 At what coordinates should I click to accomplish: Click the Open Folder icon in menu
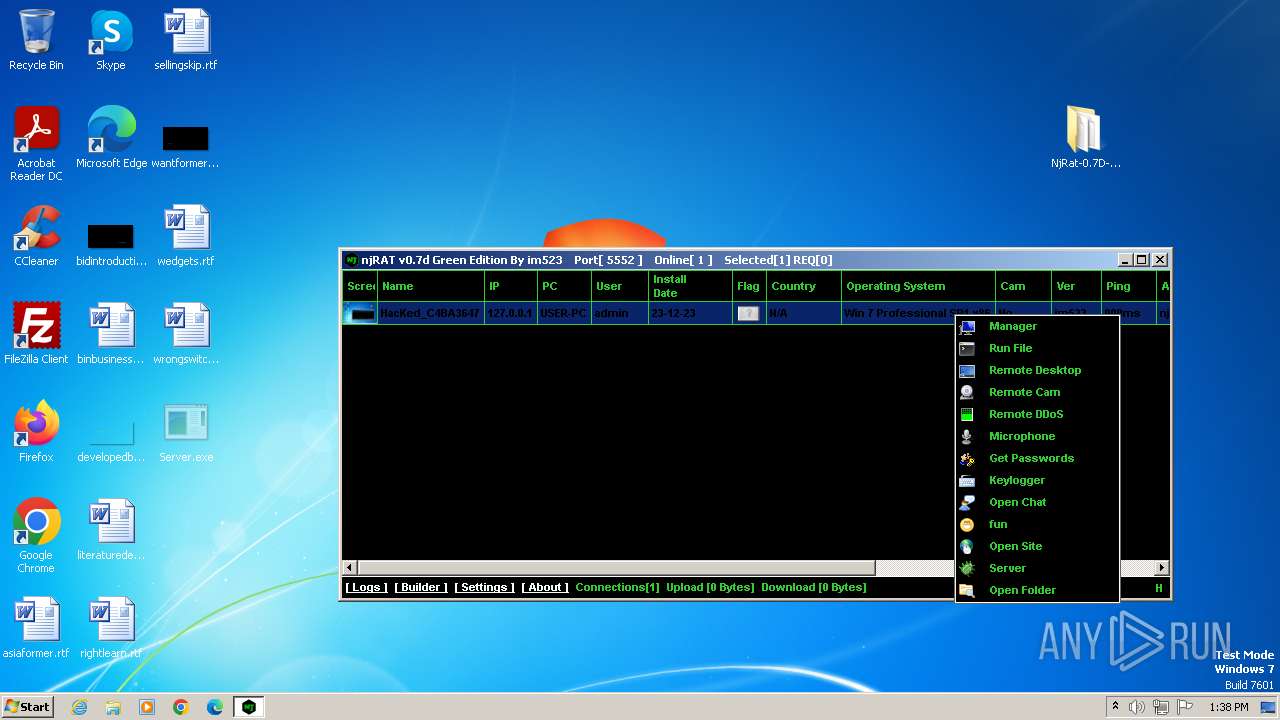point(967,591)
